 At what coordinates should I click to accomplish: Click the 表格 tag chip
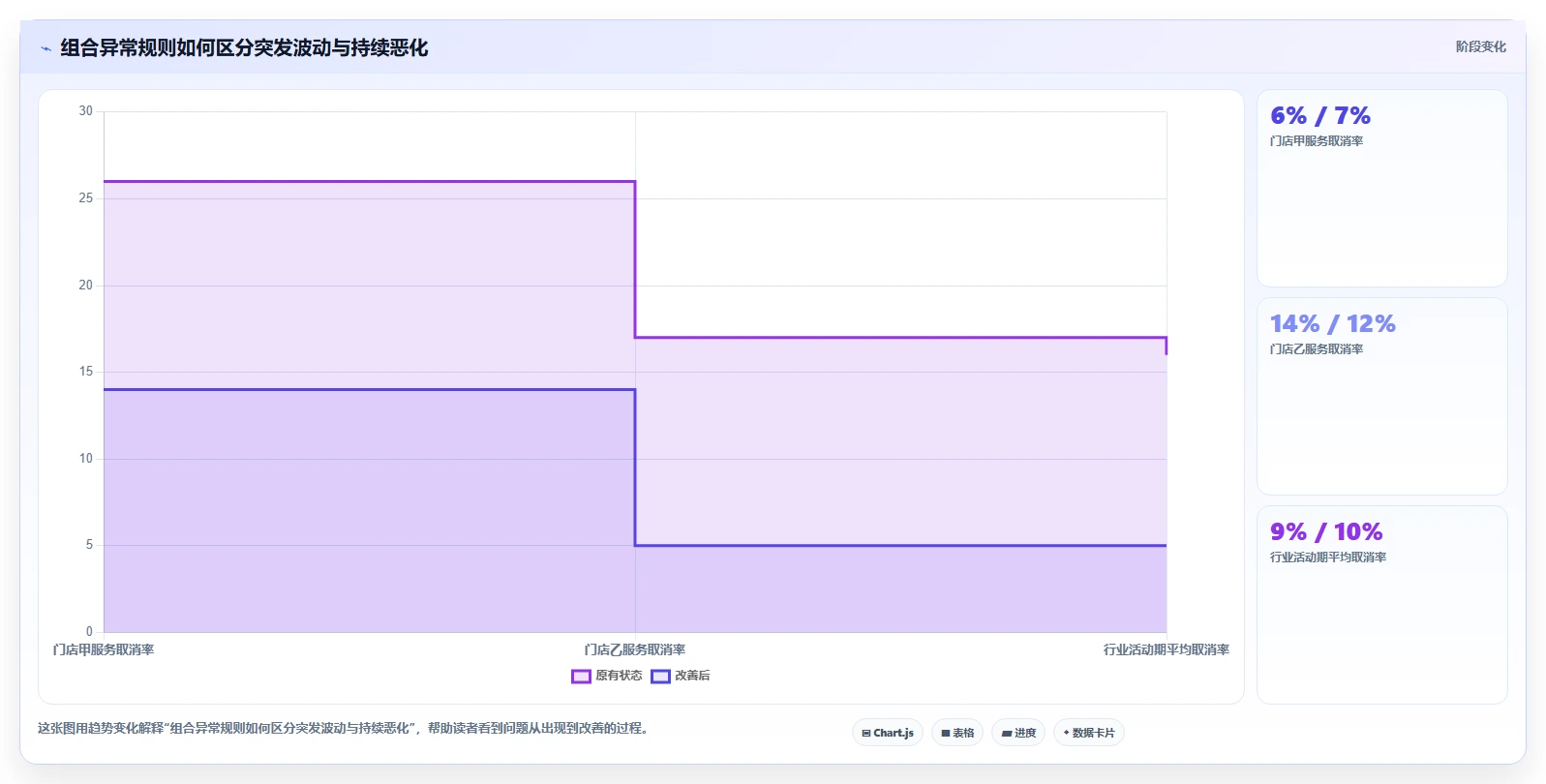pyautogui.click(x=957, y=733)
